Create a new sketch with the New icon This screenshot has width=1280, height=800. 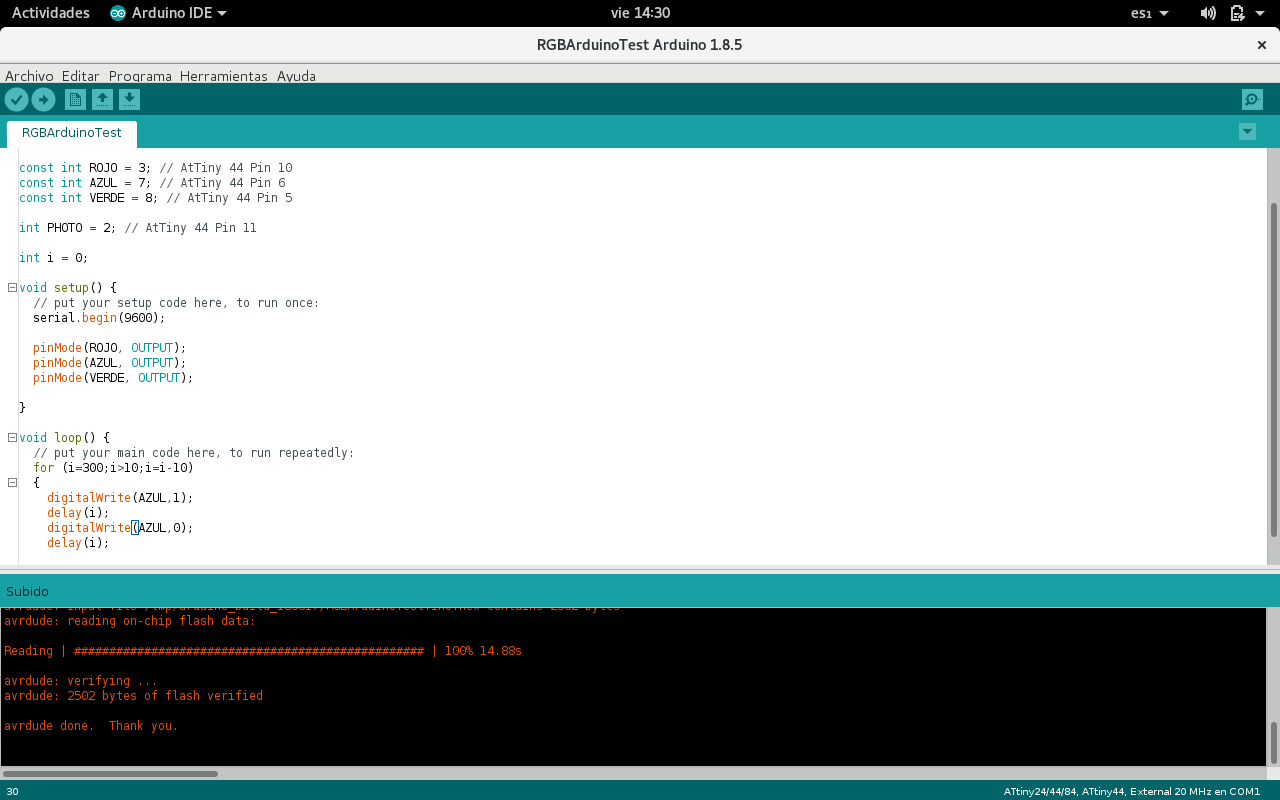[75, 99]
